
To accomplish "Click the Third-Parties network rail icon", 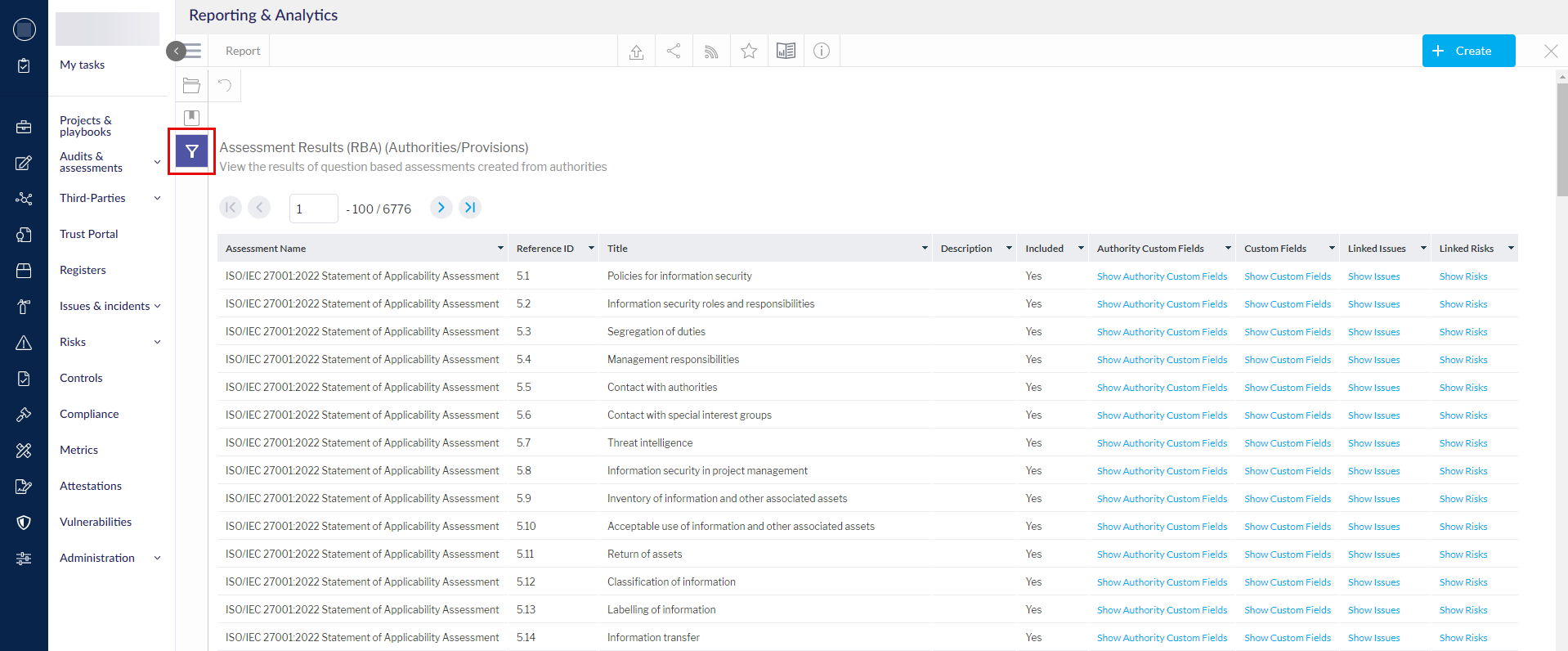I will tap(24, 199).
